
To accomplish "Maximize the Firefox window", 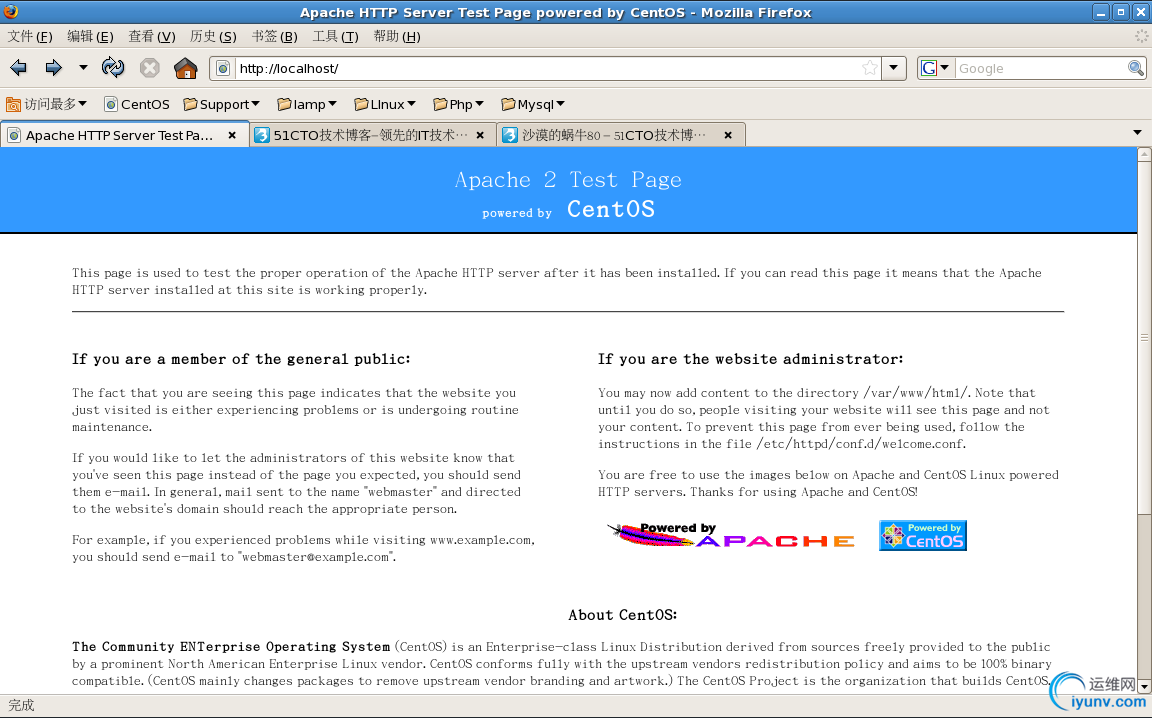I will click(1120, 12).
